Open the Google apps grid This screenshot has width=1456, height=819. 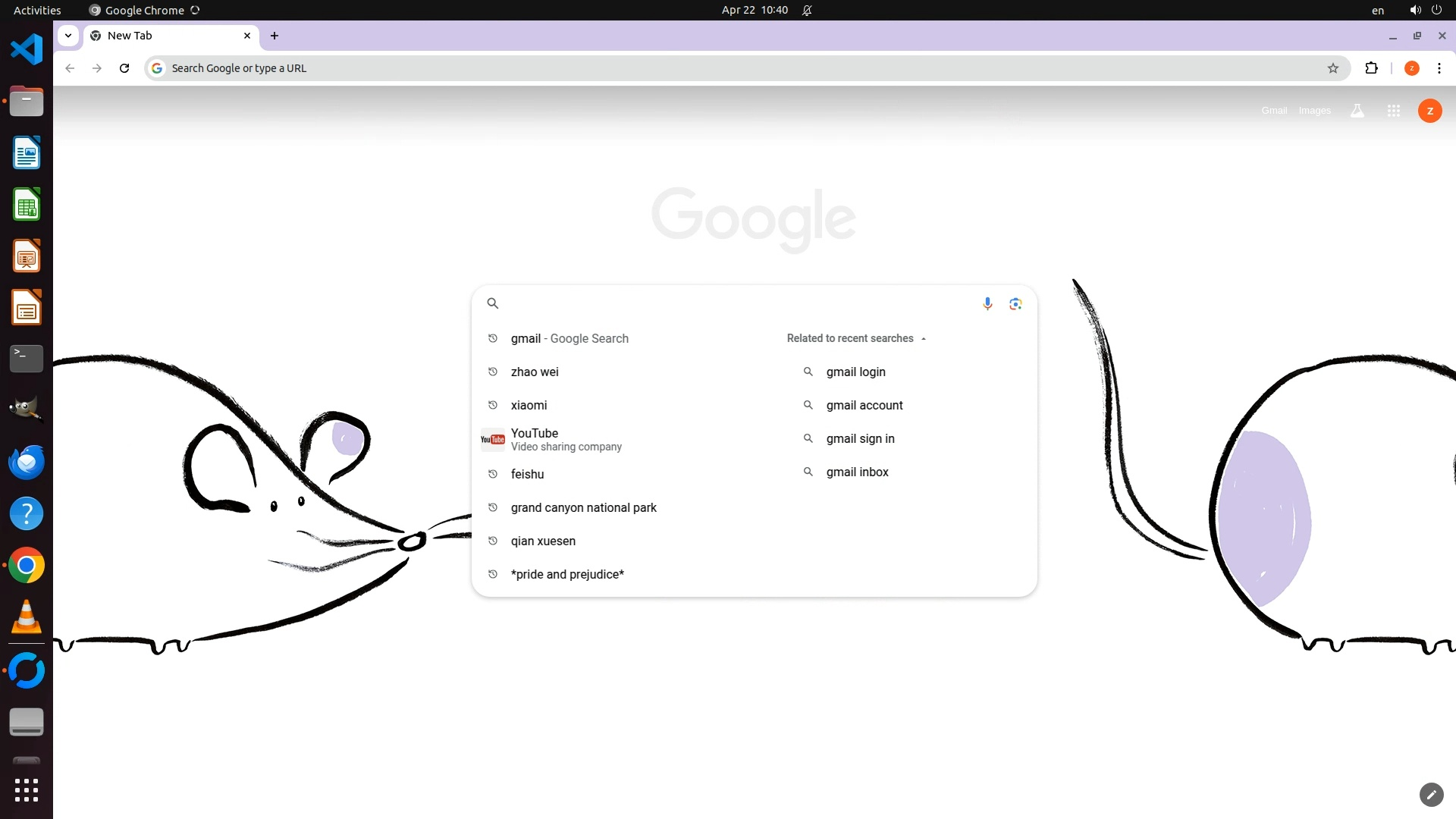(x=1393, y=111)
